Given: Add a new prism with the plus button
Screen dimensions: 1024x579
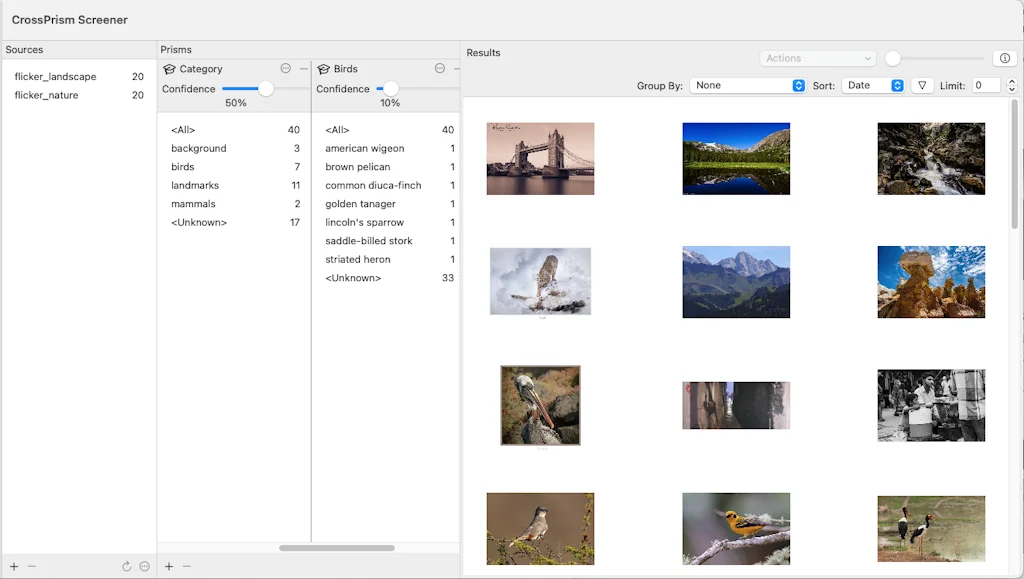Looking at the screenshot, I should (168, 566).
